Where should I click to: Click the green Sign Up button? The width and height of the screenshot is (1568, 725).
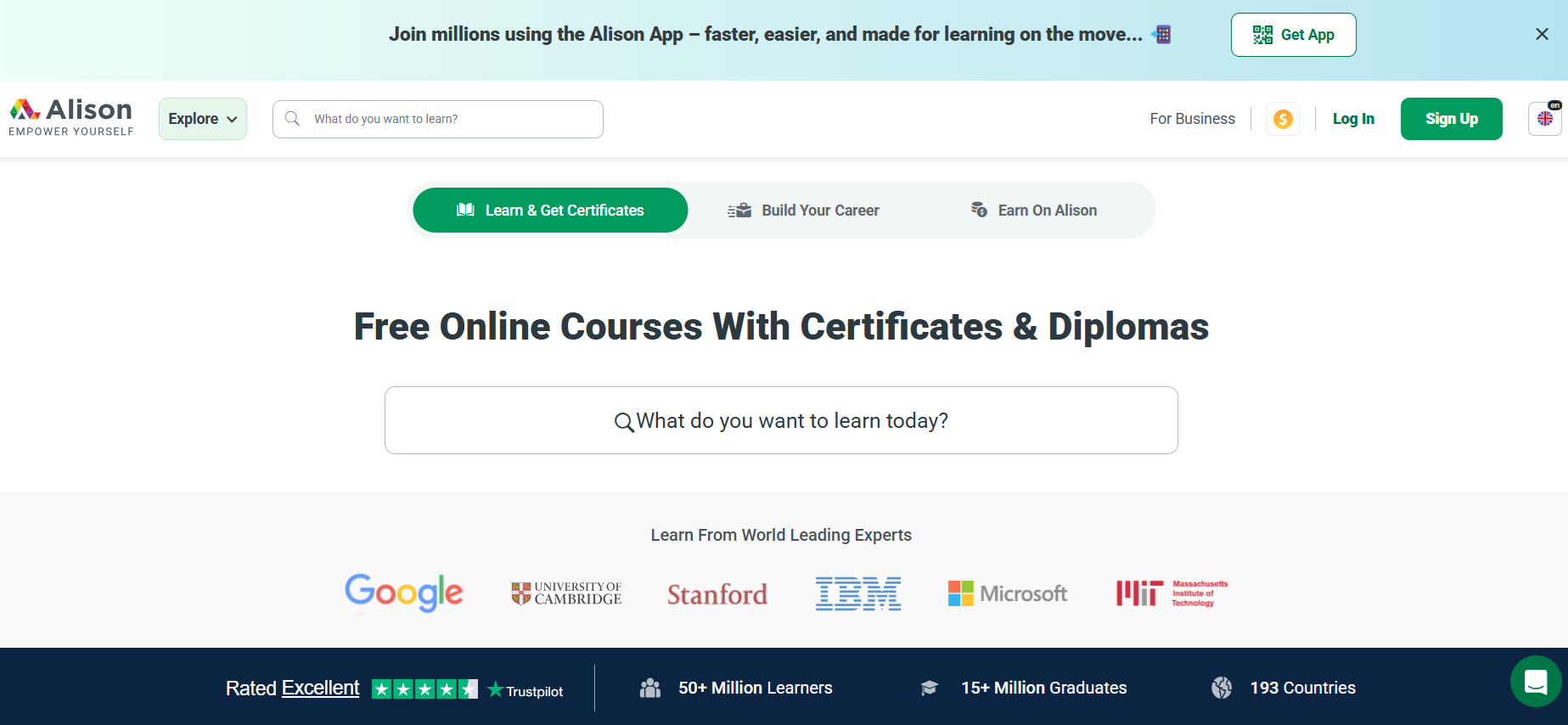(x=1451, y=119)
